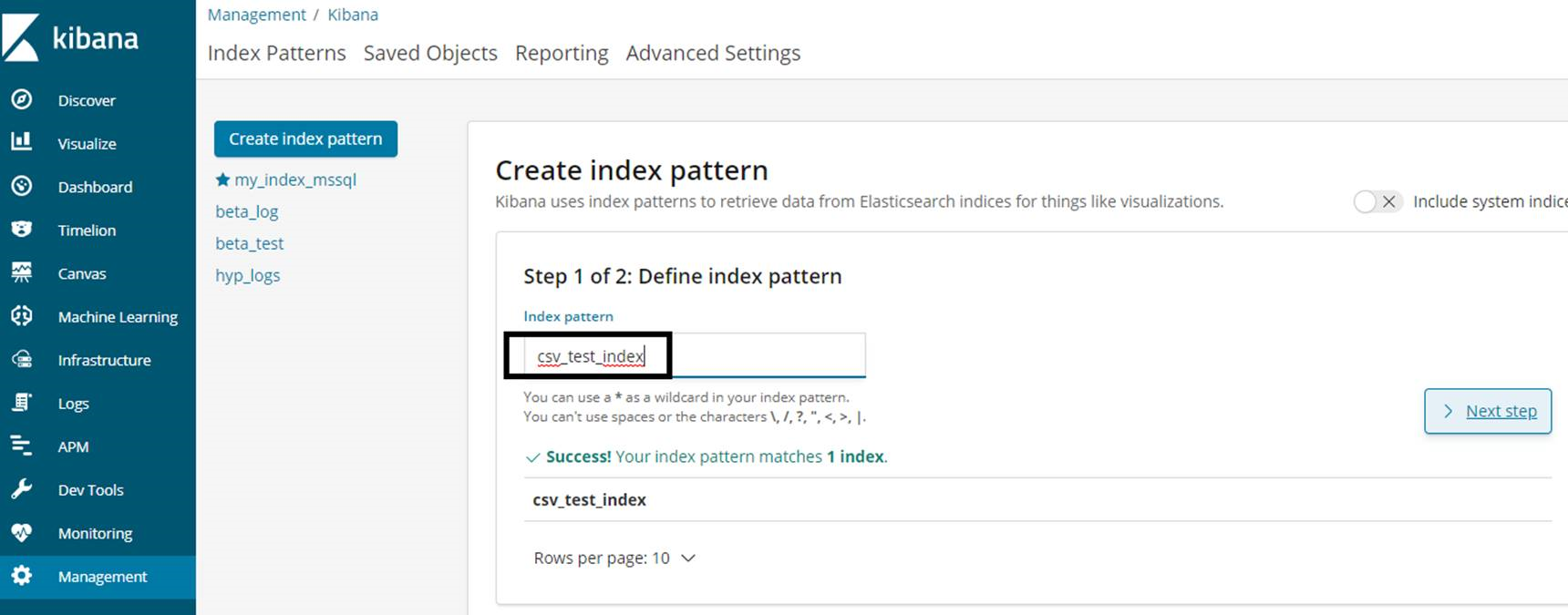Select the my_index_mssql index pattern
The height and width of the screenshot is (615, 1568).
[x=295, y=179]
